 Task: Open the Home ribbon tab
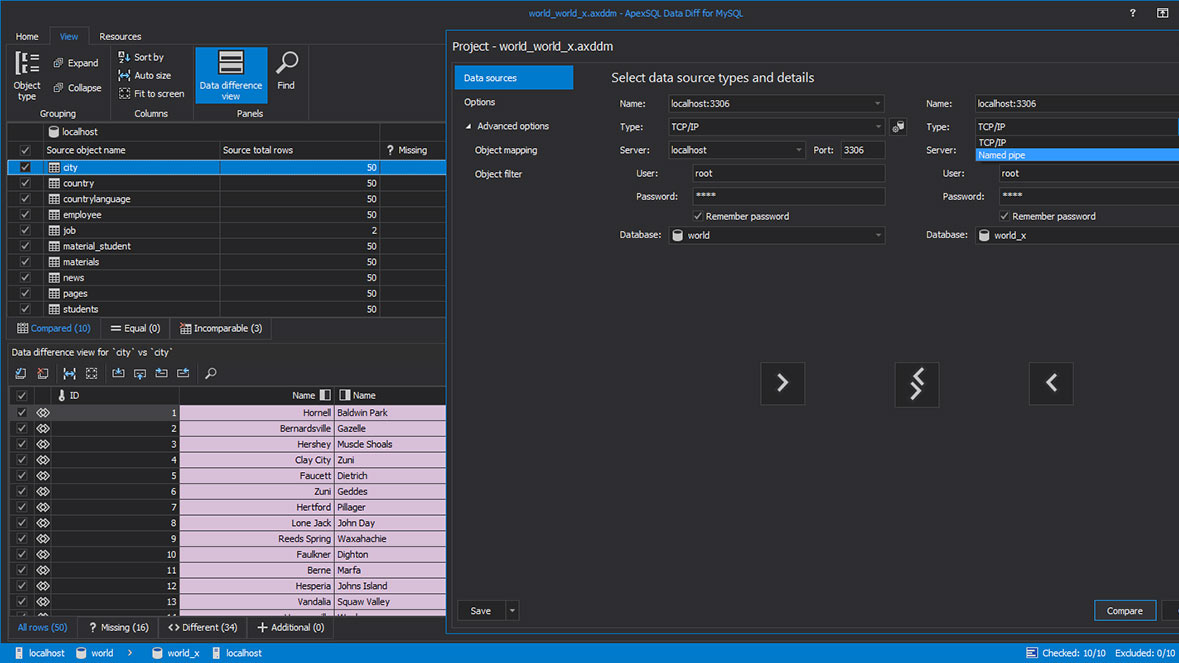(x=26, y=35)
